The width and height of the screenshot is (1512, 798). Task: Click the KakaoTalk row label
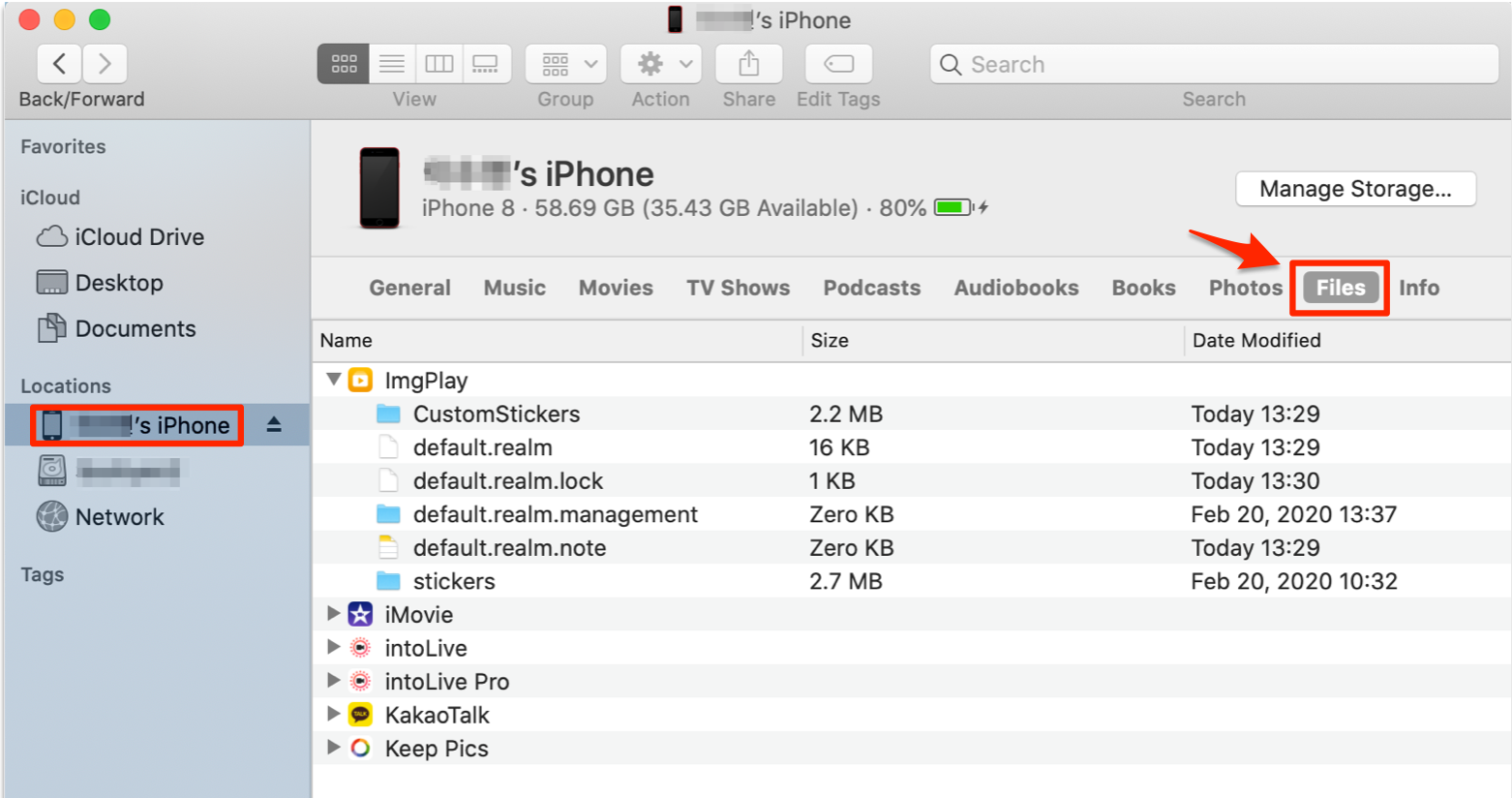pyautogui.click(x=438, y=715)
